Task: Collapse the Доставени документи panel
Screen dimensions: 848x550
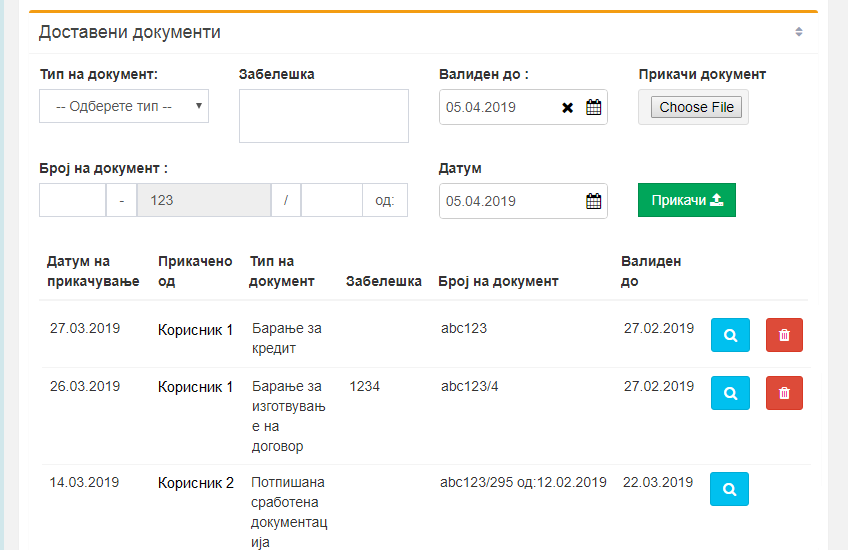Action: [799, 32]
